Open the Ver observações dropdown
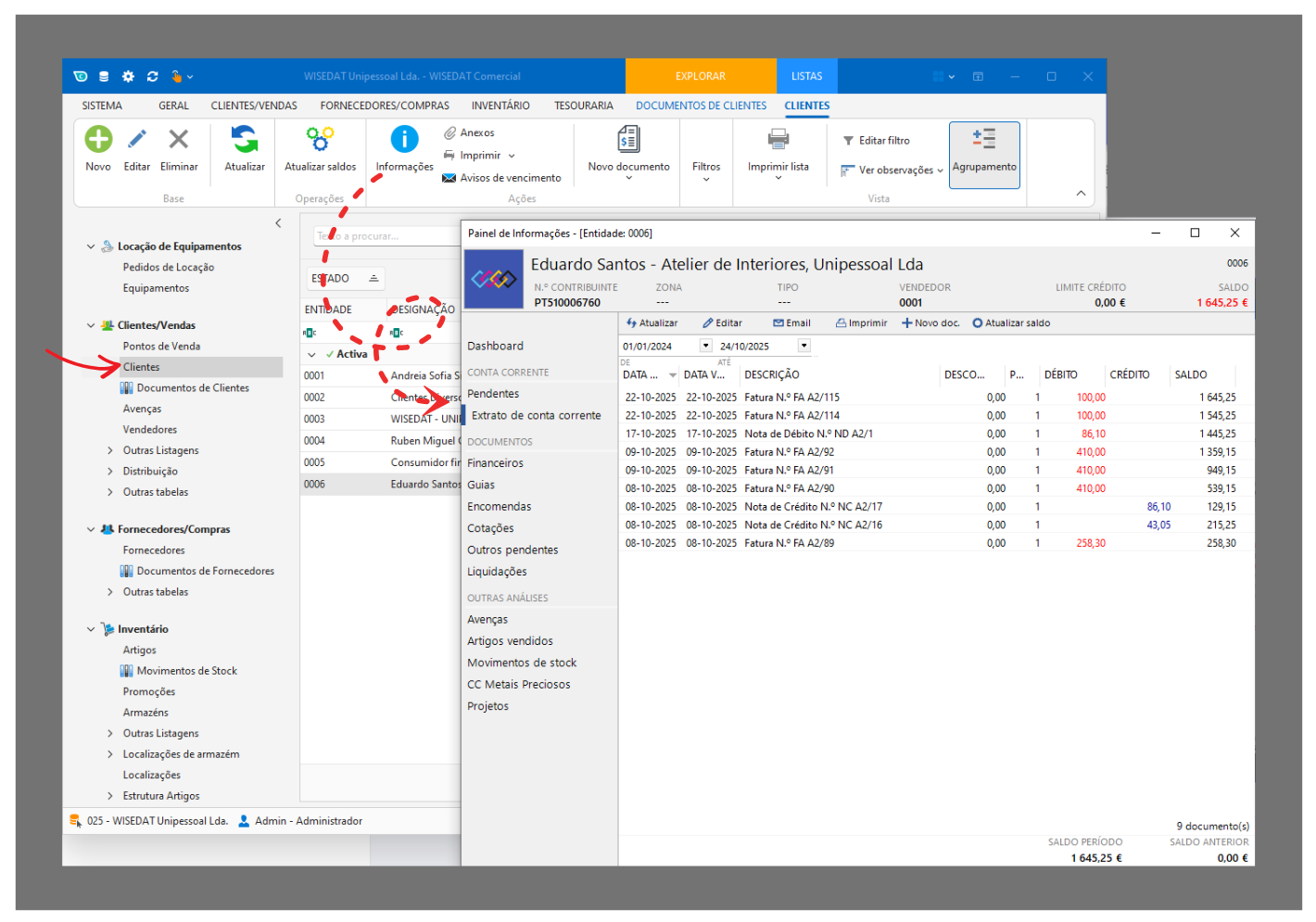 (x=940, y=171)
